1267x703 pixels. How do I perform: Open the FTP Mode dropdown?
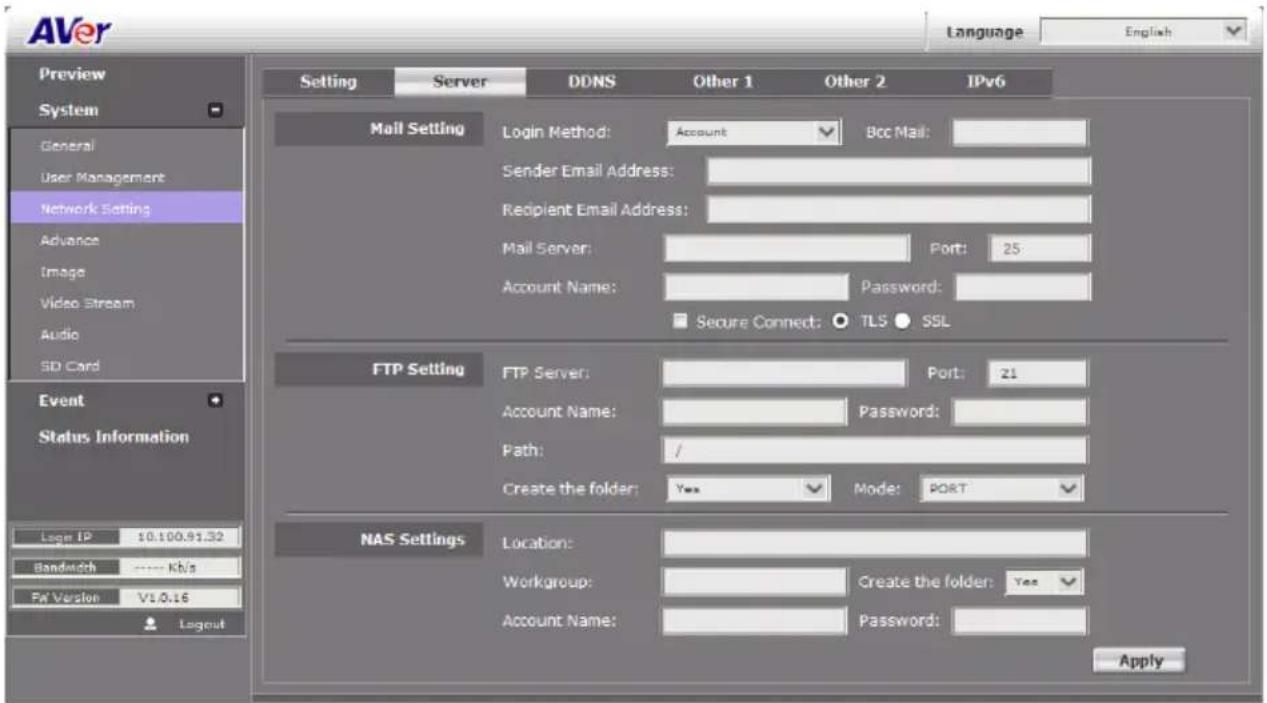[x=1002, y=491]
